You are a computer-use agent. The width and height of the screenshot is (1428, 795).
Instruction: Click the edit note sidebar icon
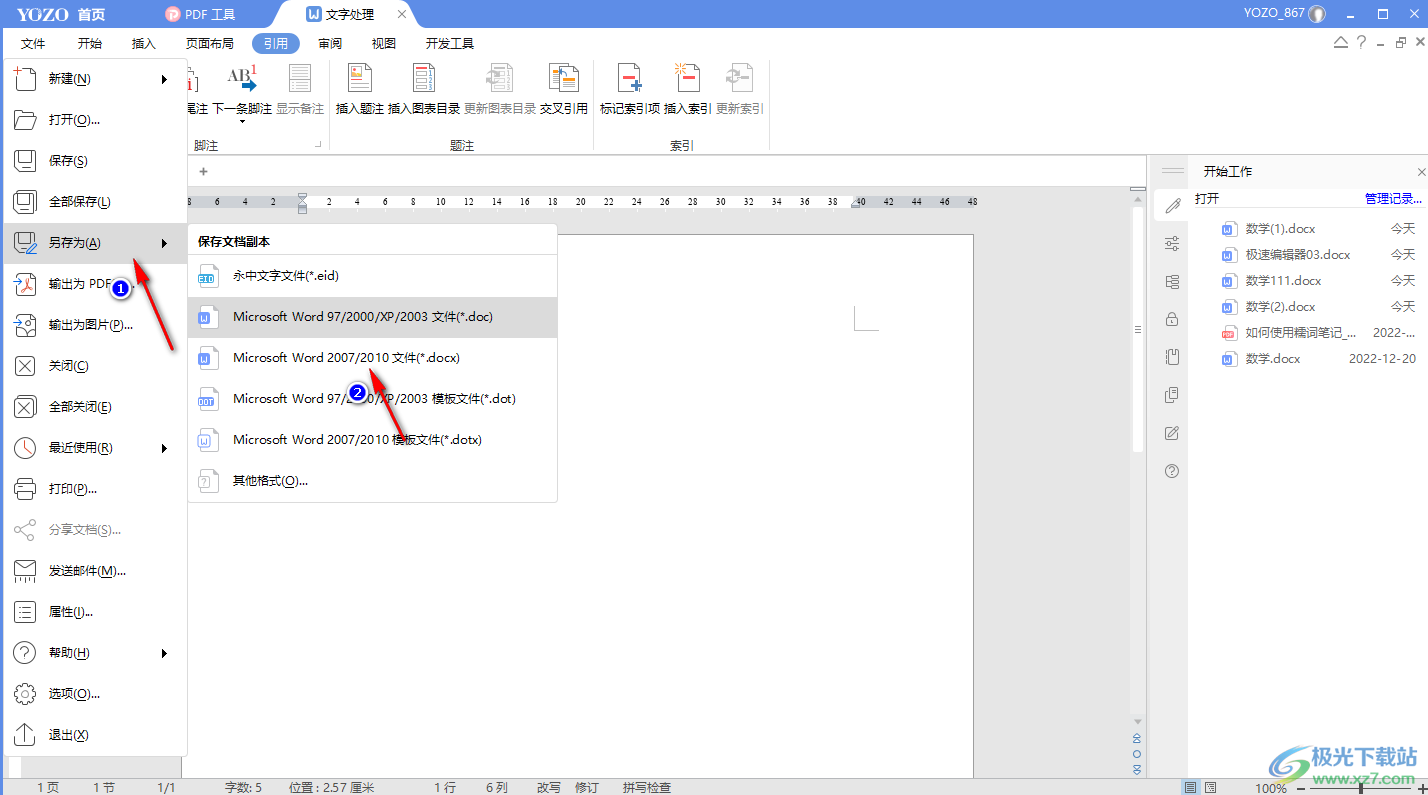pos(1172,433)
